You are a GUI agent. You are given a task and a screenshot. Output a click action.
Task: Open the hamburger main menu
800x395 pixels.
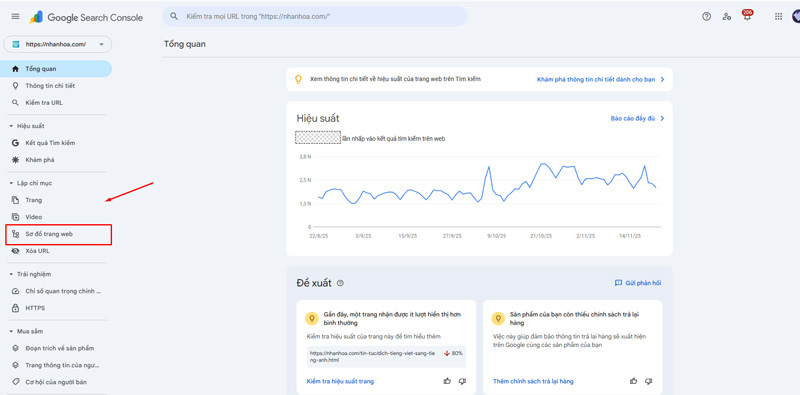tap(15, 16)
